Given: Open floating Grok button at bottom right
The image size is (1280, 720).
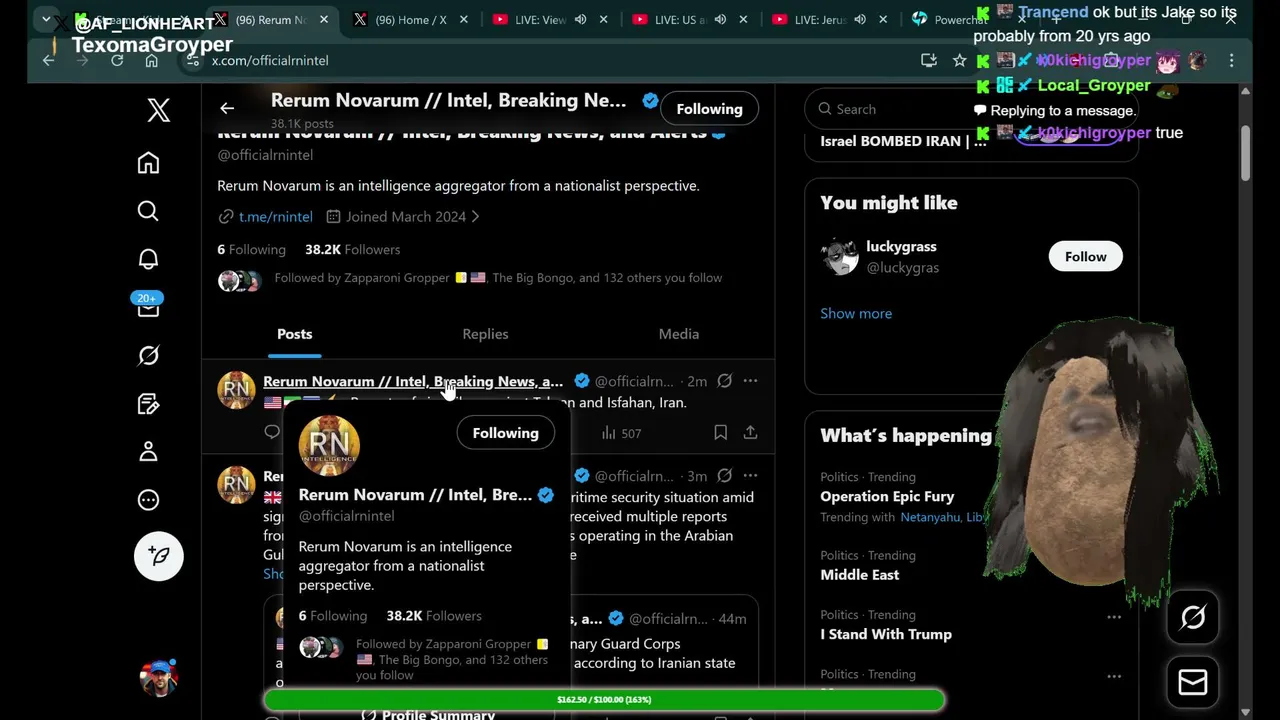Looking at the screenshot, I should [1193, 618].
